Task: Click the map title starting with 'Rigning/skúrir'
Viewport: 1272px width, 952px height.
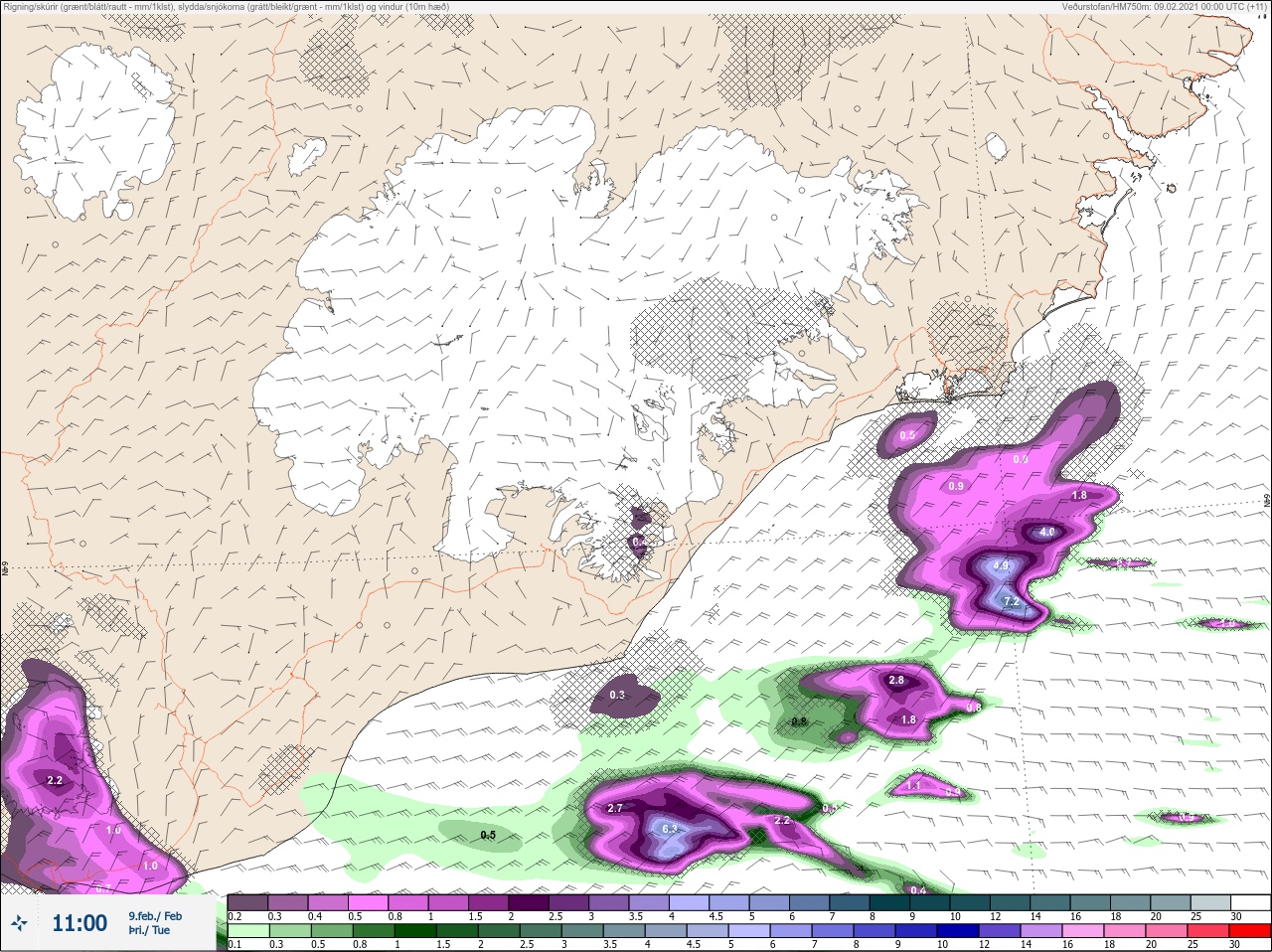Action: click(226, 7)
